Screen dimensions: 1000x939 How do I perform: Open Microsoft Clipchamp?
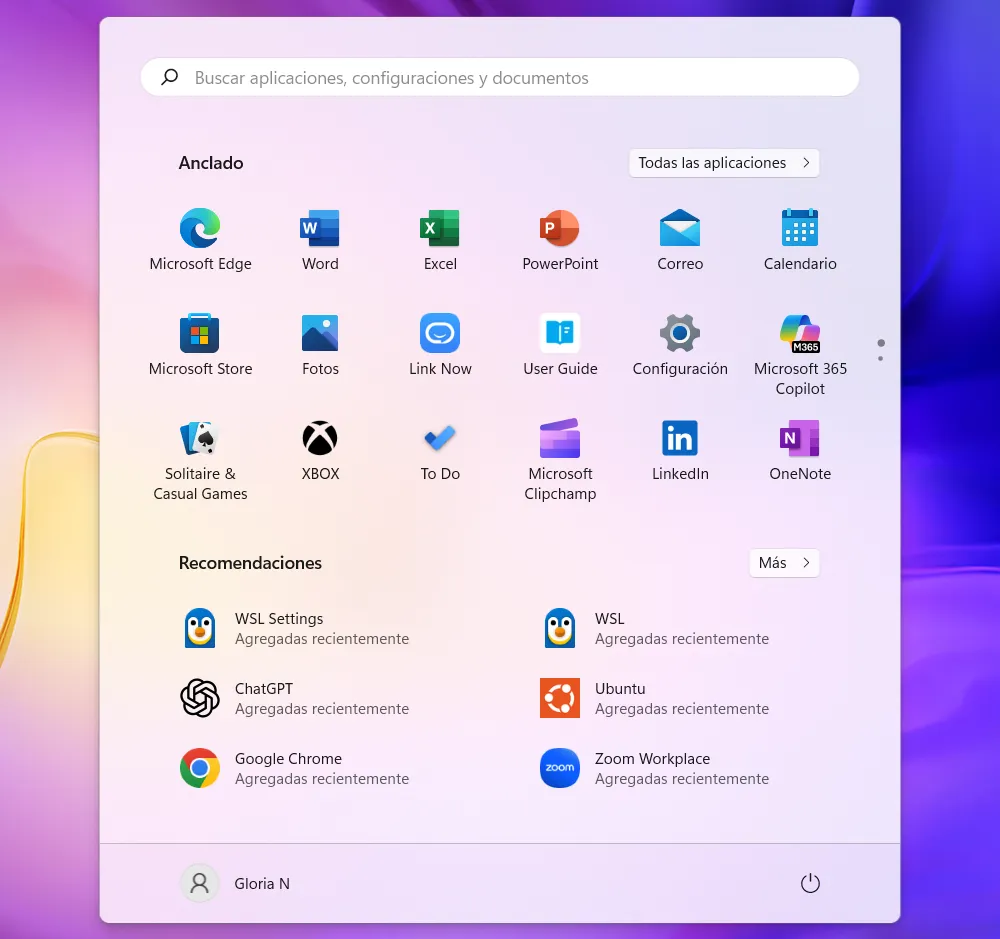[560, 460]
